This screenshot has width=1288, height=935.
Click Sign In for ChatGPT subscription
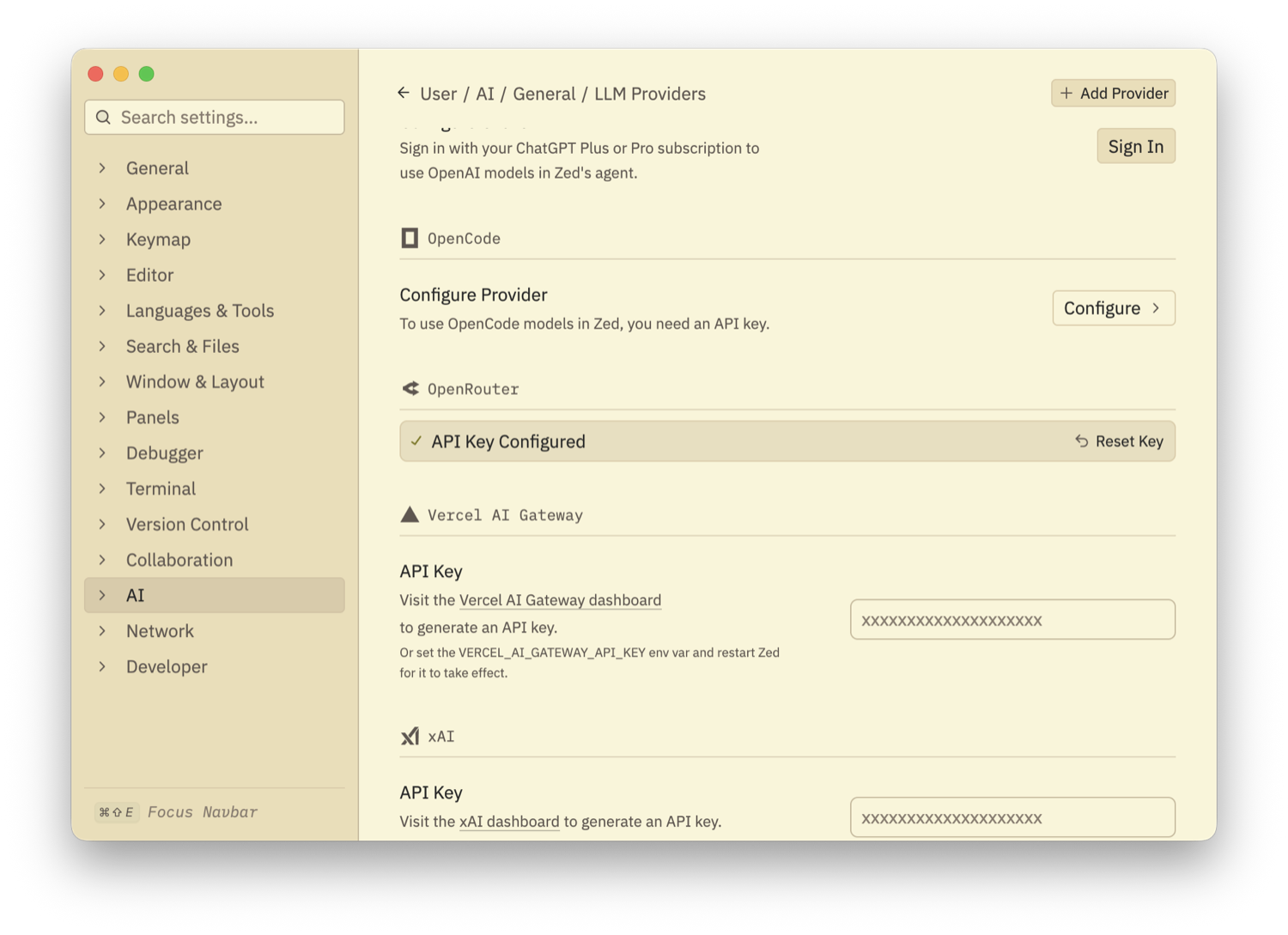tap(1135, 146)
